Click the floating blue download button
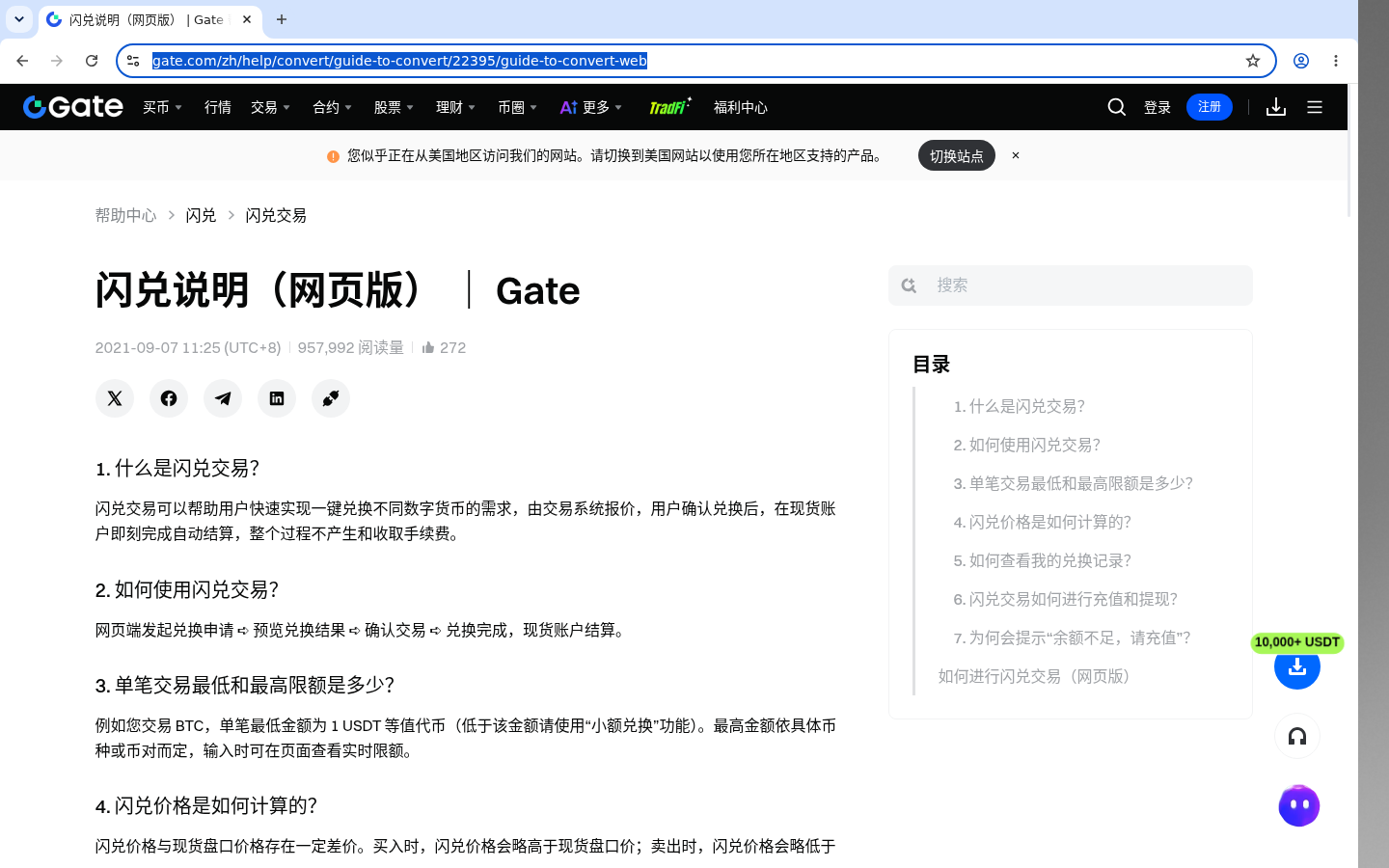The height and width of the screenshot is (868, 1389). [1297, 666]
